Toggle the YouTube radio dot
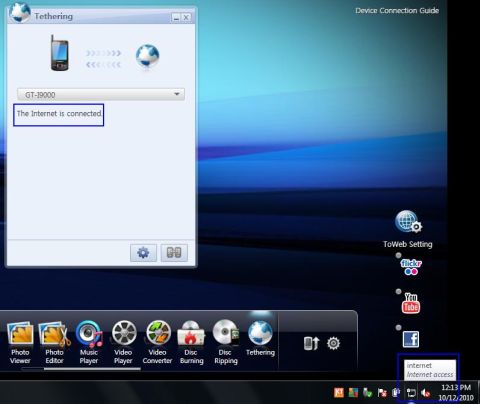 (398, 292)
